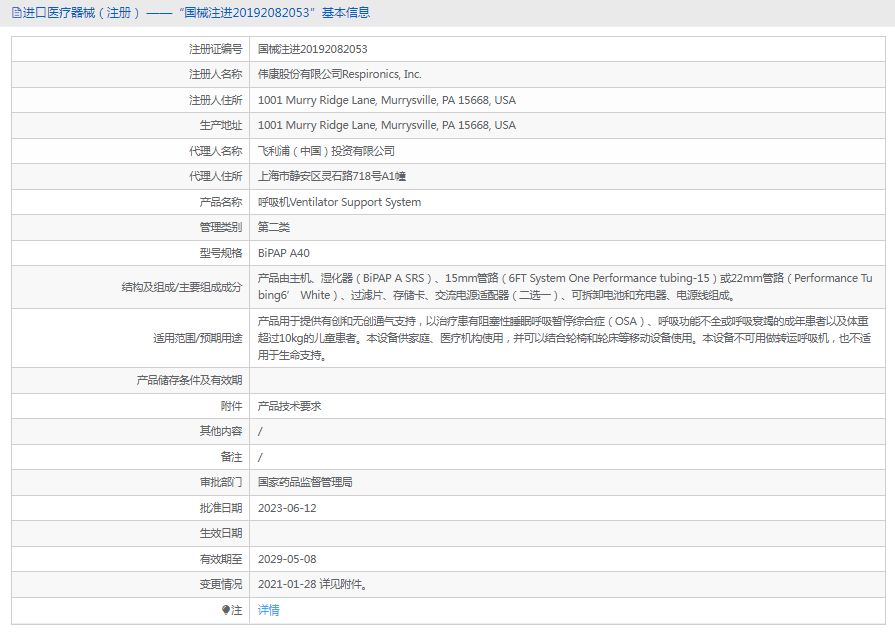Image resolution: width=895 pixels, height=632 pixels.
Task: Click change record 2021-01-28 详见附件
Action: tap(313, 584)
